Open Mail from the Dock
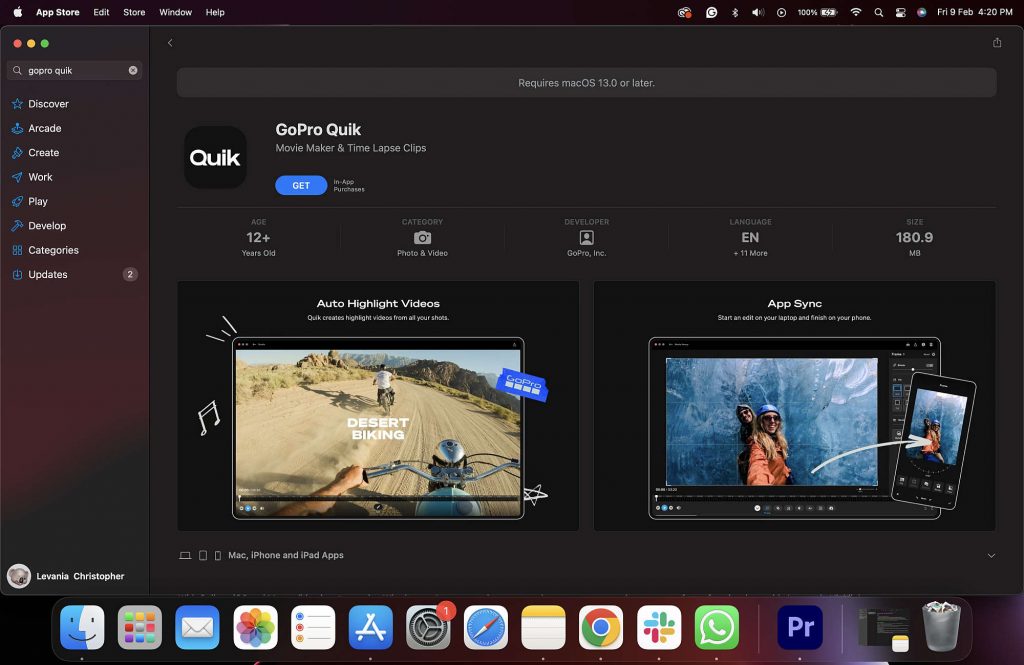This screenshot has height=665, width=1024. [x=197, y=627]
